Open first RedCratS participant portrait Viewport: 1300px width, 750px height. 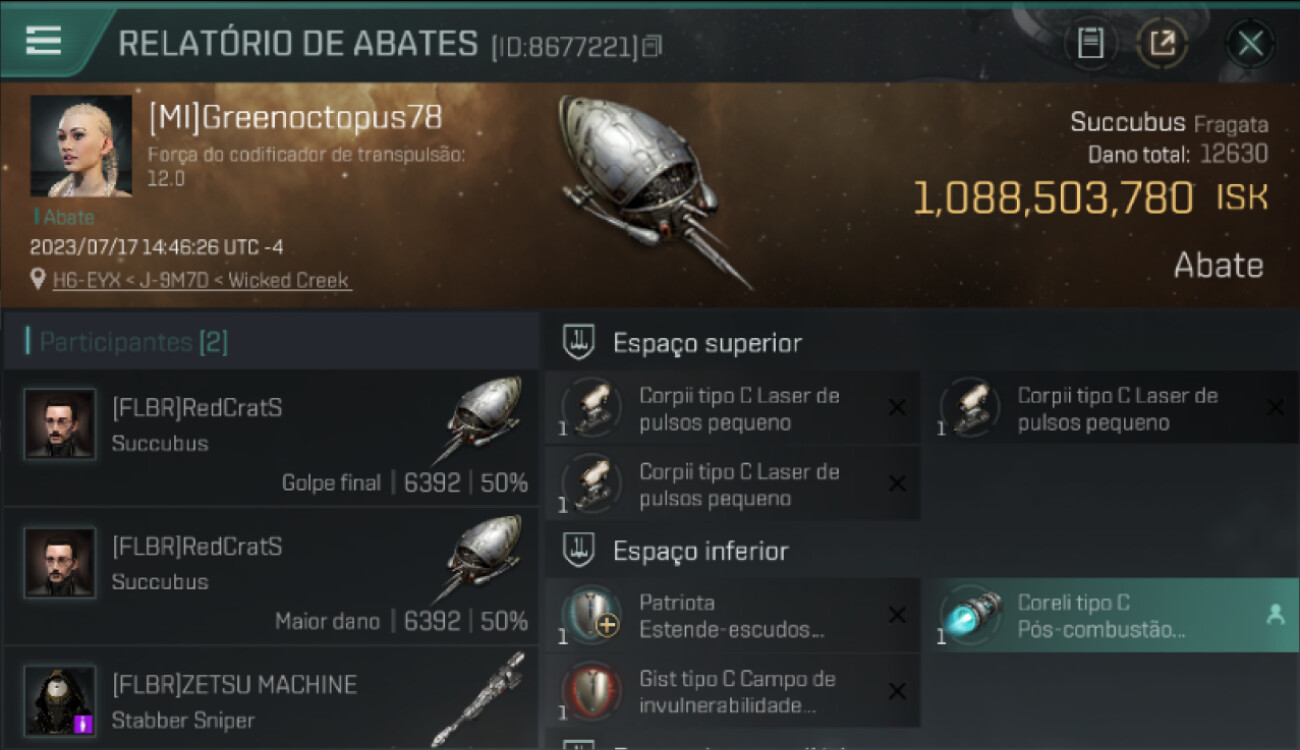60,424
